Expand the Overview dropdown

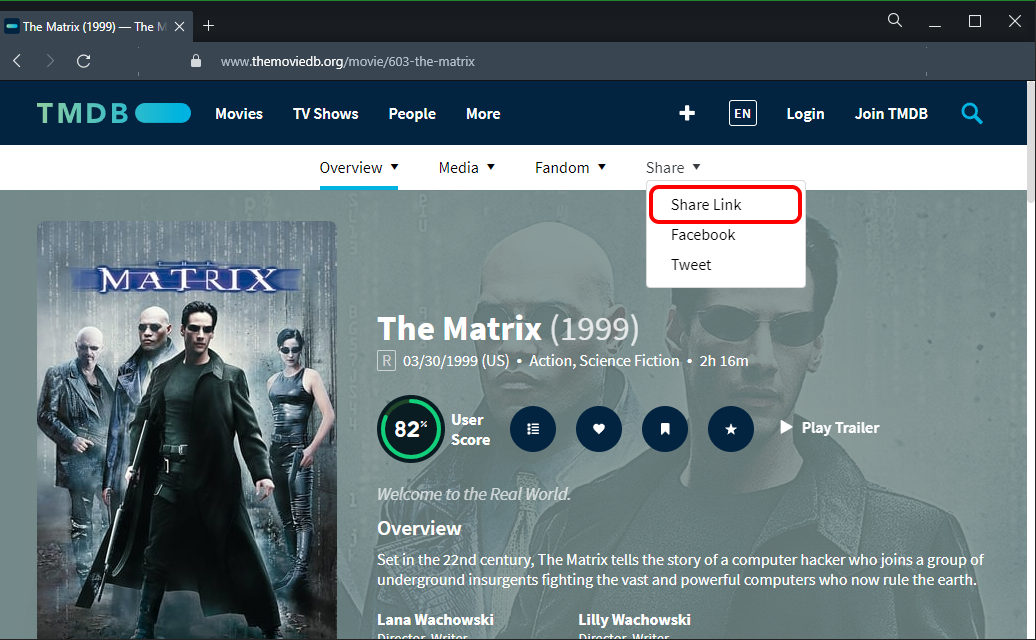tap(359, 168)
